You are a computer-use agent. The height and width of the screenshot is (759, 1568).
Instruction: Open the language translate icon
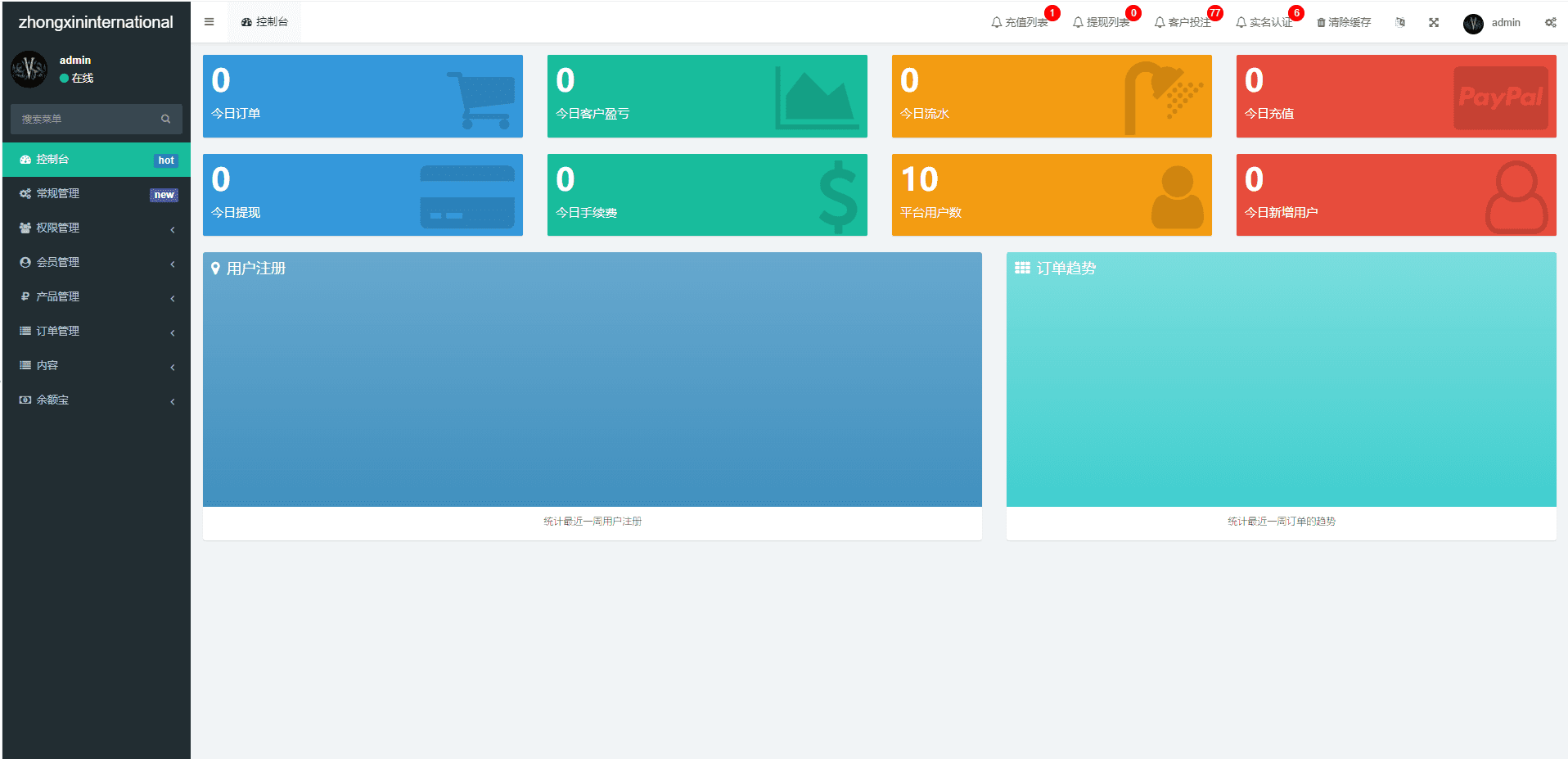[x=1400, y=22]
